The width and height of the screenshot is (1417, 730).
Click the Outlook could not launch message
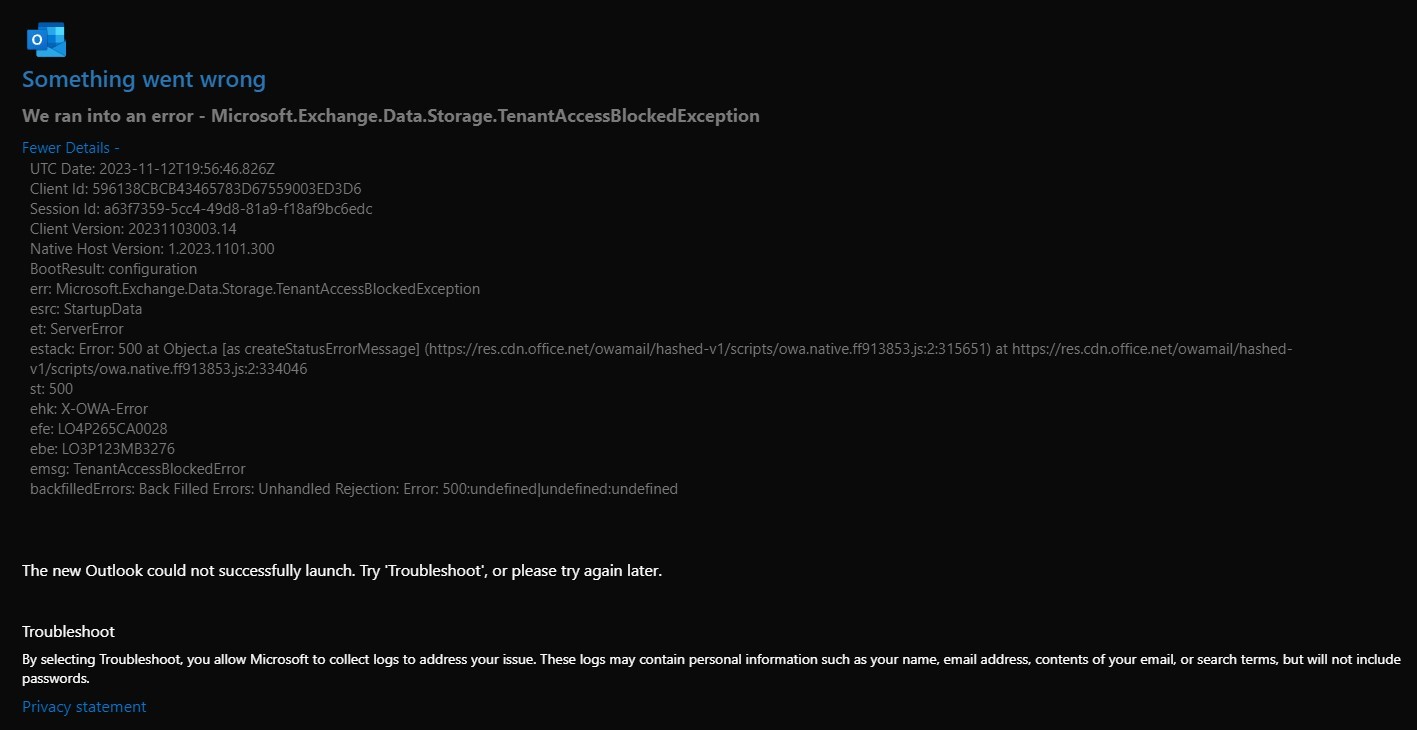click(342, 571)
